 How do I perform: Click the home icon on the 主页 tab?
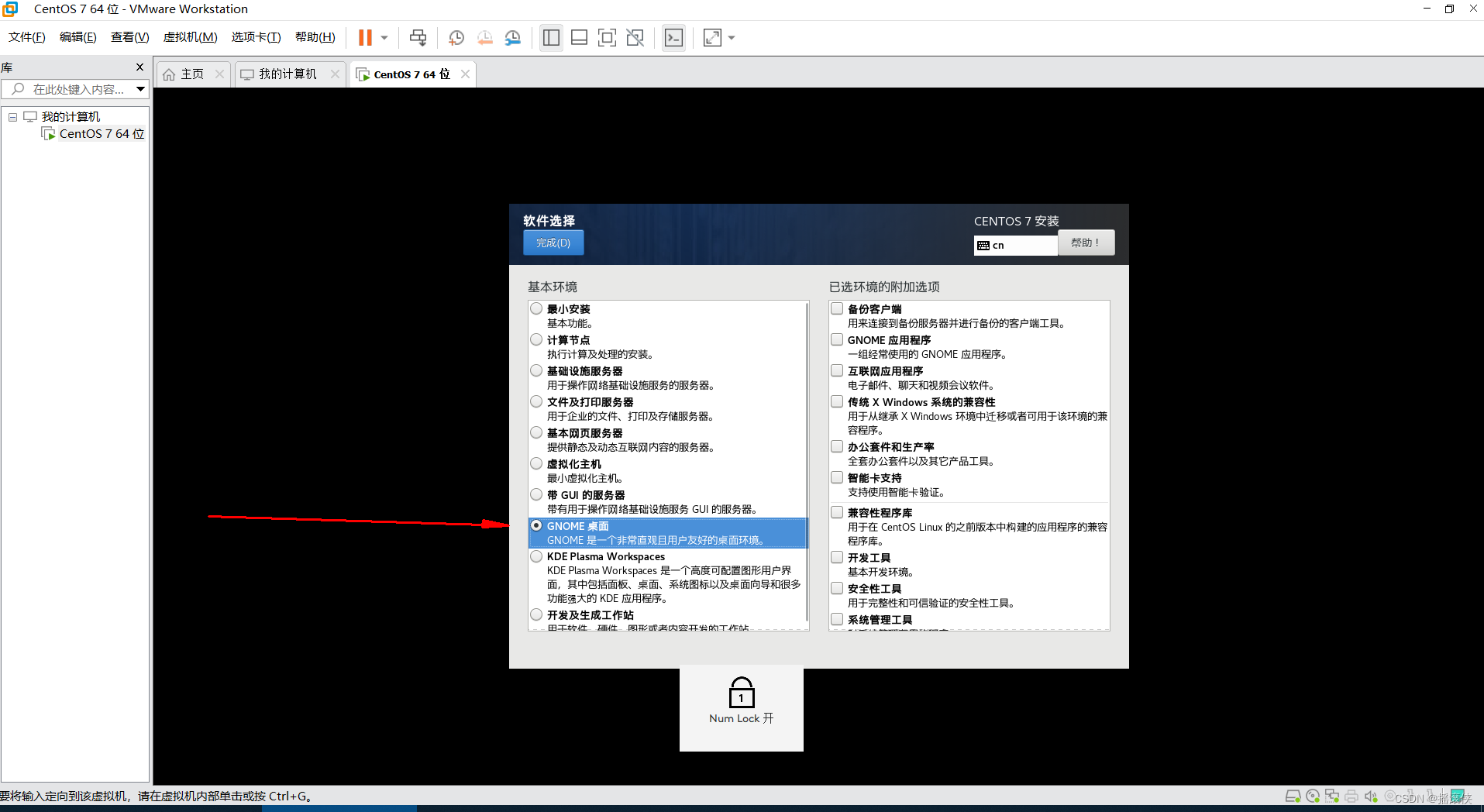[x=169, y=74]
